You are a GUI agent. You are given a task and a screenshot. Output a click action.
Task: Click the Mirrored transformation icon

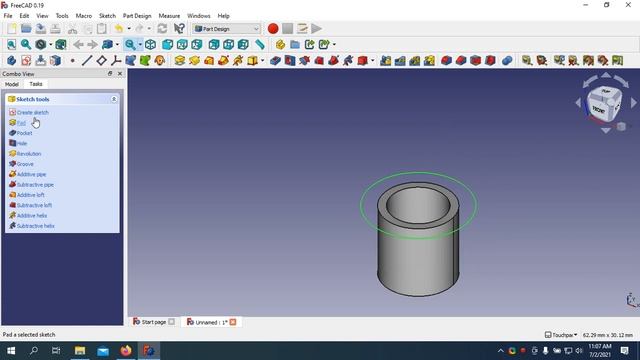tap(386, 61)
